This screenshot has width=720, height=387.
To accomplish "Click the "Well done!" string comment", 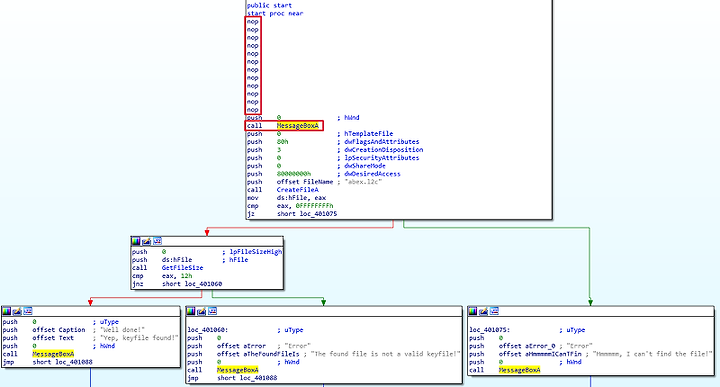I will [x=122, y=330].
